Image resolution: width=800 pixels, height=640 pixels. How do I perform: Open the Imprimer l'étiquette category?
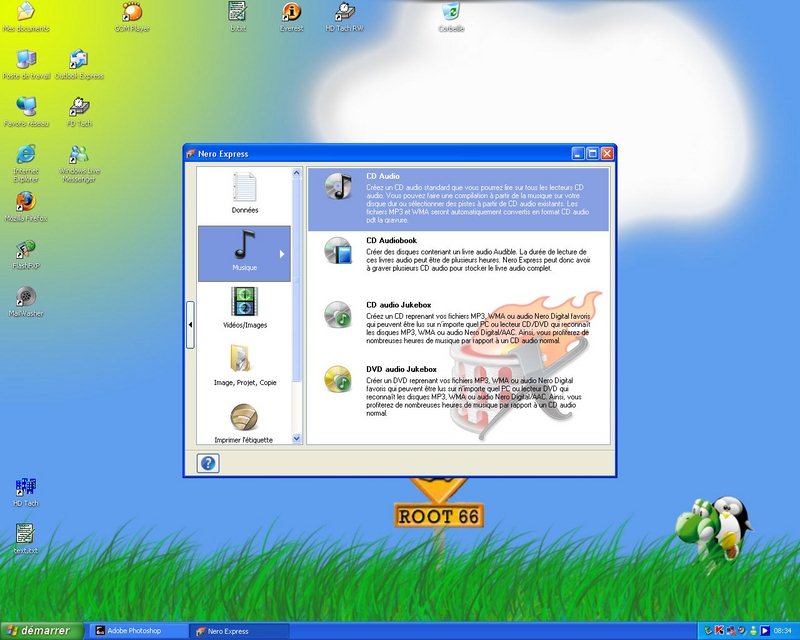[x=244, y=424]
